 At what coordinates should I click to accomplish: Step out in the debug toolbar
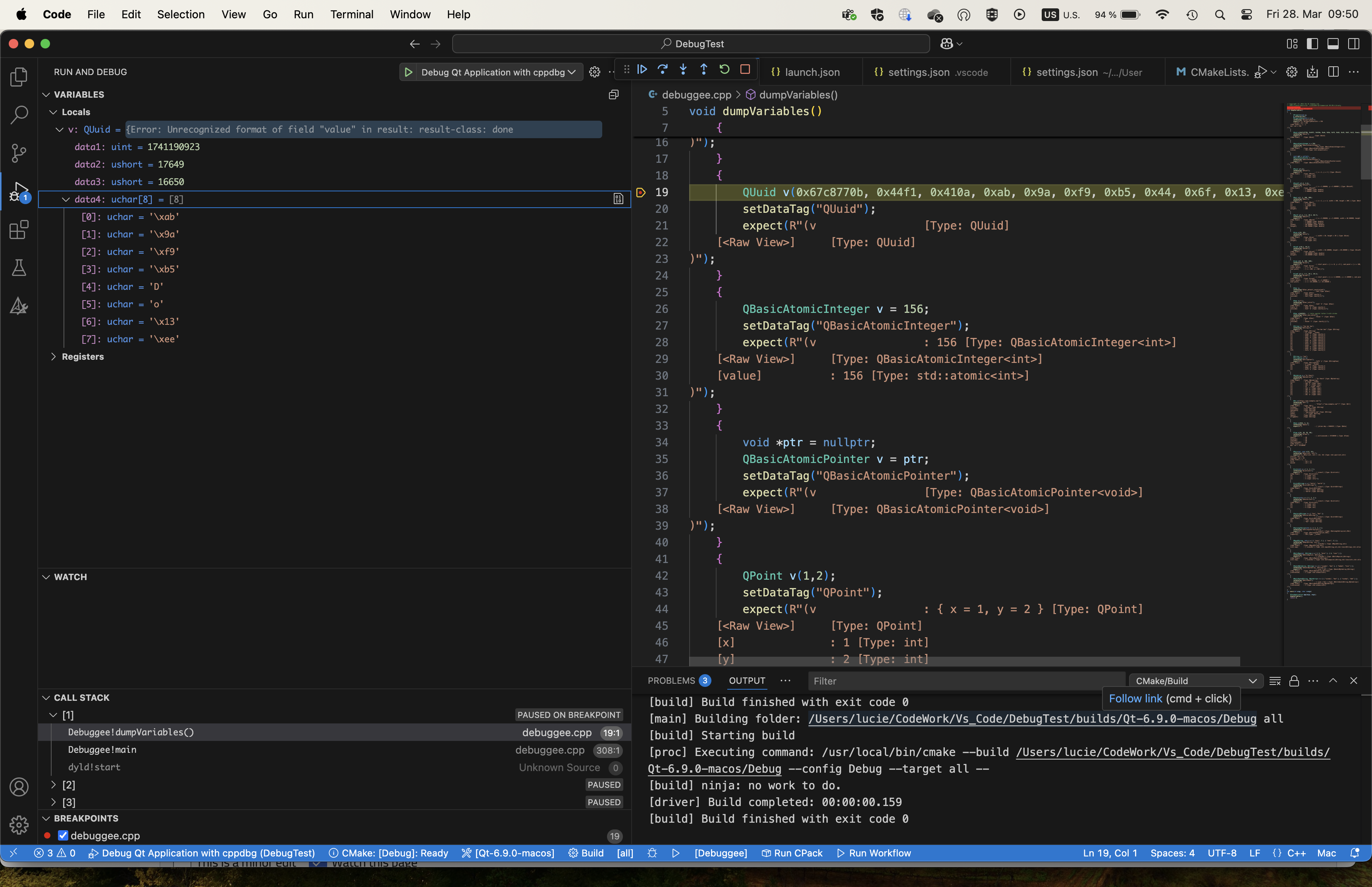[703, 70]
